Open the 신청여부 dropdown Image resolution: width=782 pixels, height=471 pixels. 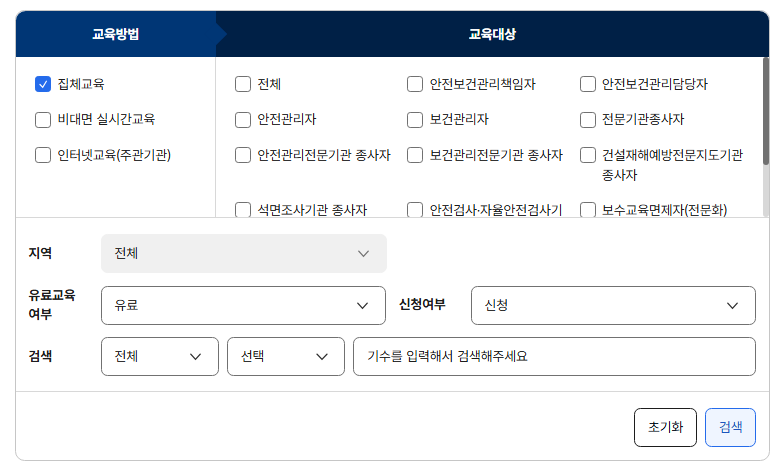[612, 305]
